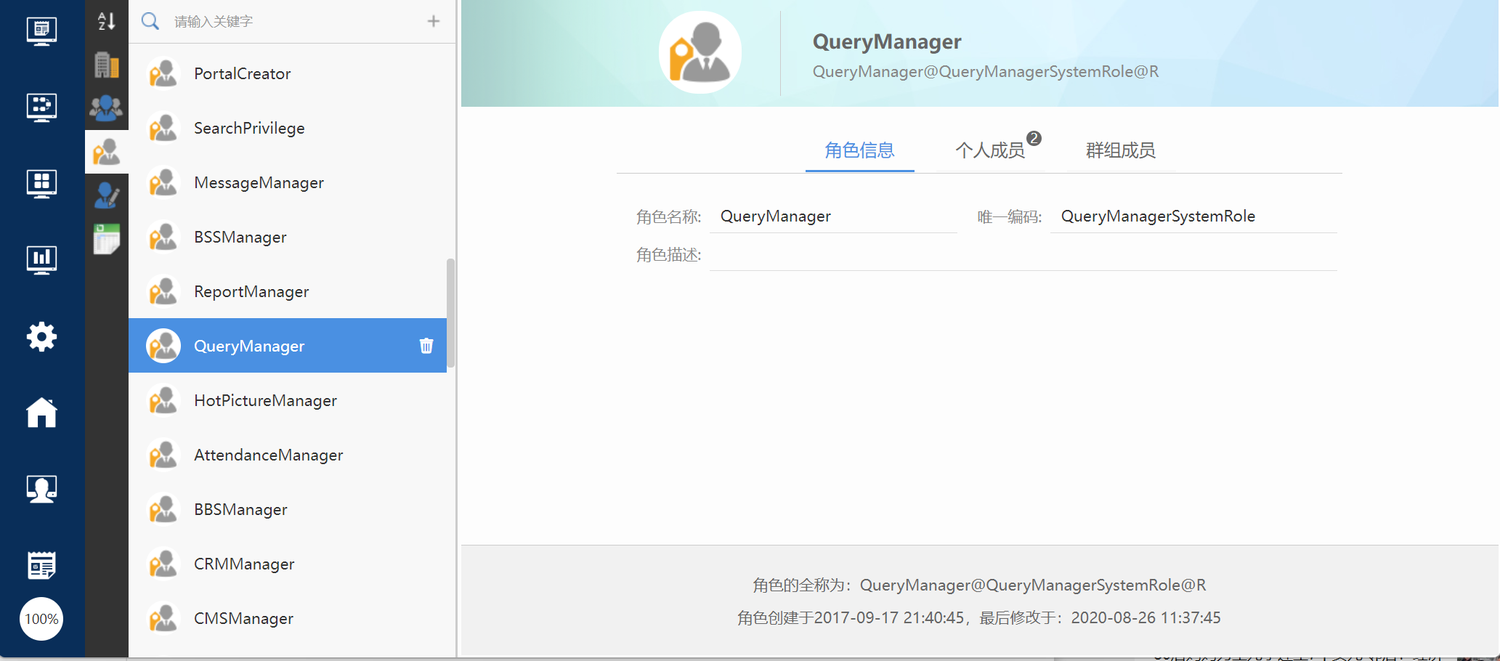Open the organization building icon
This screenshot has height=661, width=1500.
pyautogui.click(x=106, y=65)
